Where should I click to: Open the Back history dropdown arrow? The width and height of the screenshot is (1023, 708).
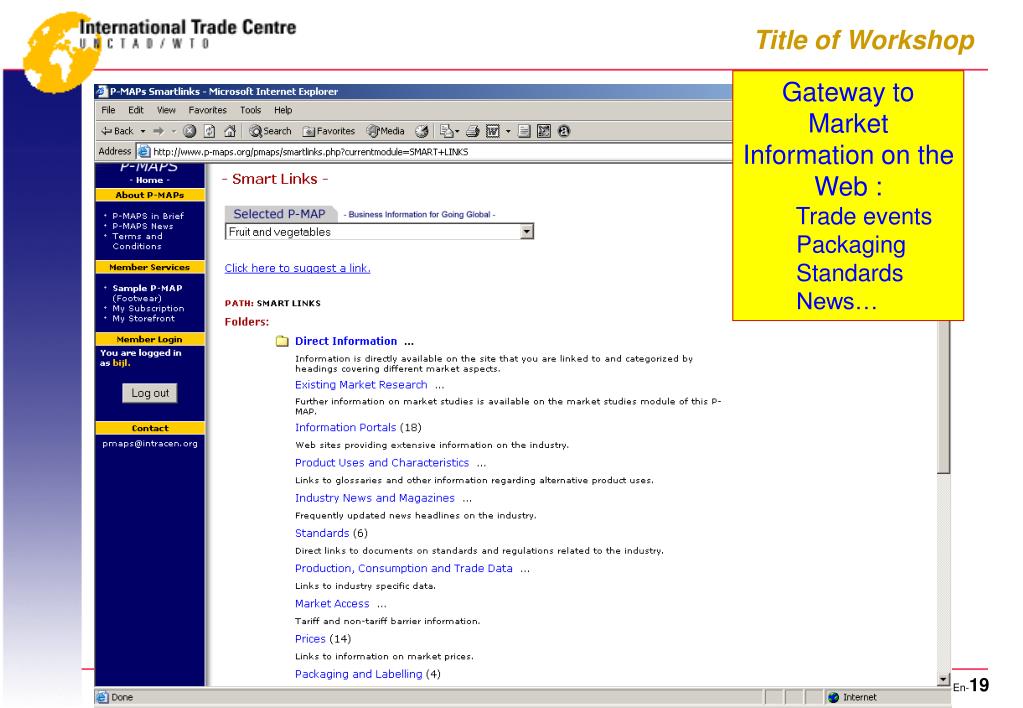143,131
